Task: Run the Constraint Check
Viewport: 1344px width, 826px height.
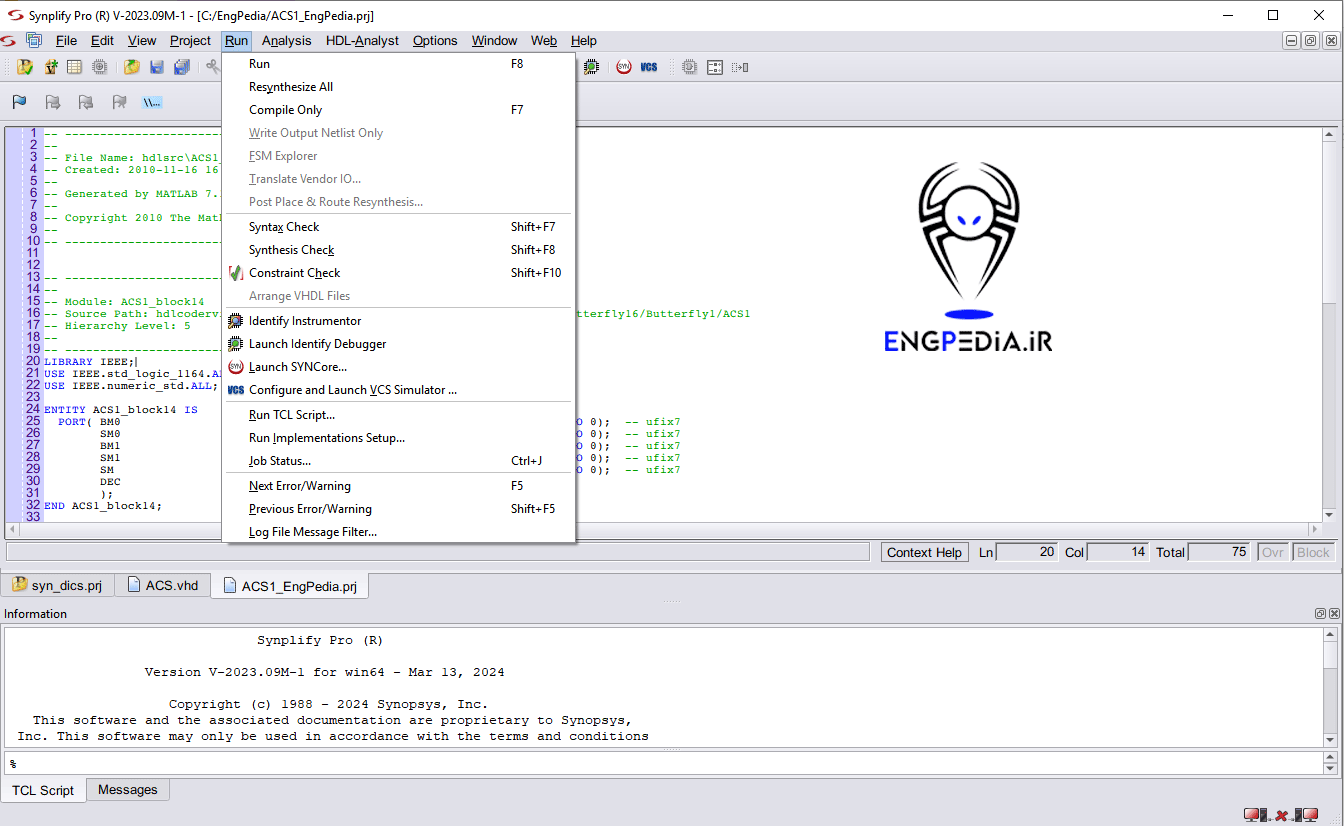Action: pos(399,273)
